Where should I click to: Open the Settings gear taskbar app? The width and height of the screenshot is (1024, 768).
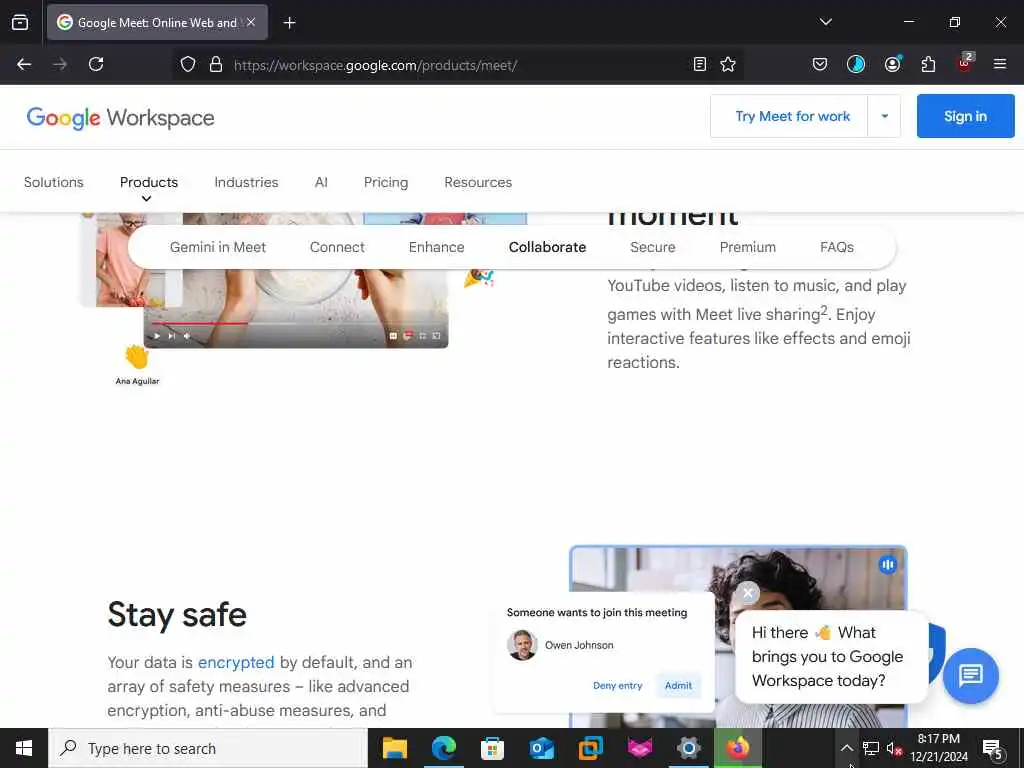tap(688, 748)
